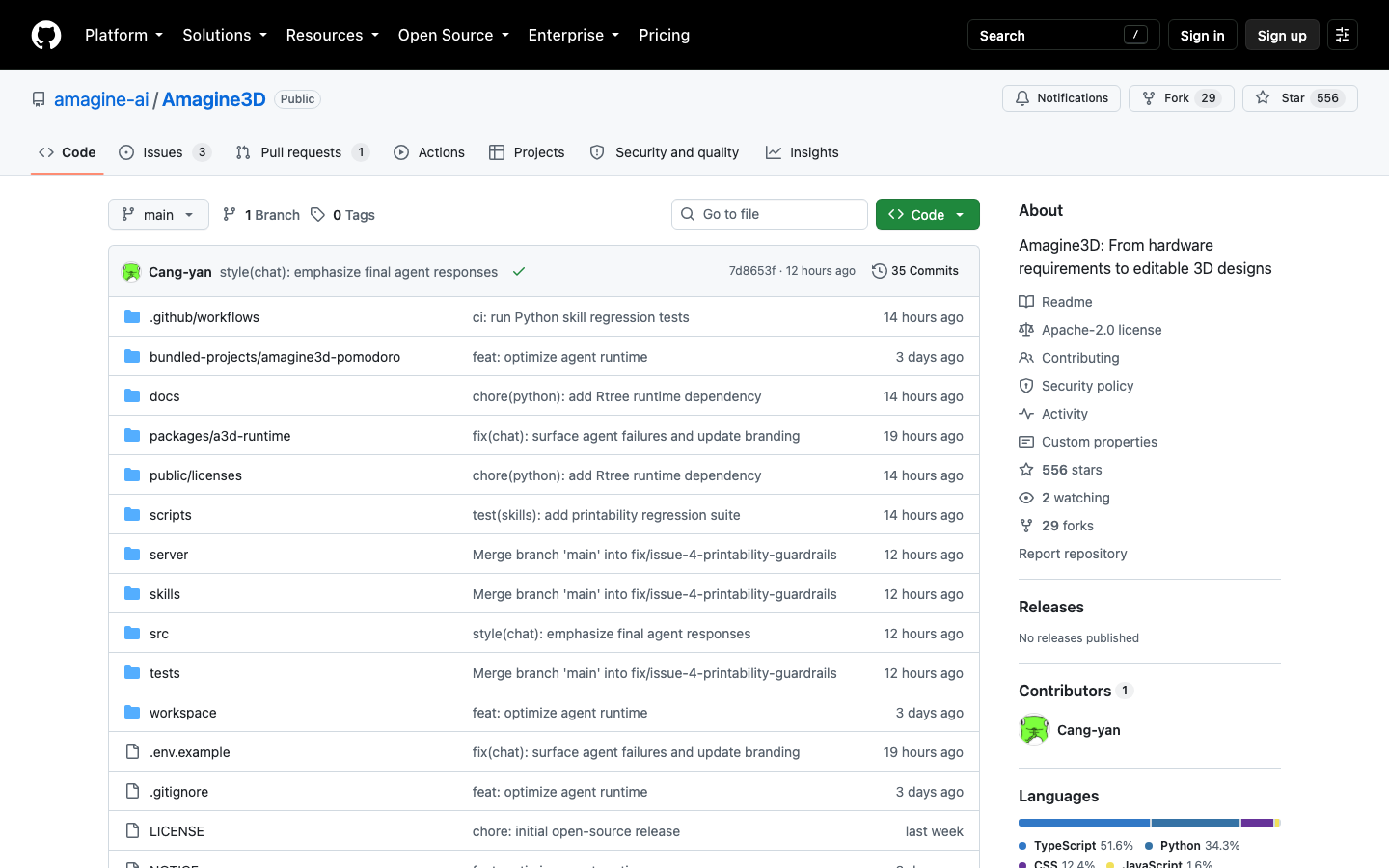Click the .github/workflows folder icon
This screenshot has height=868, width=1389.
coord(132,317)
